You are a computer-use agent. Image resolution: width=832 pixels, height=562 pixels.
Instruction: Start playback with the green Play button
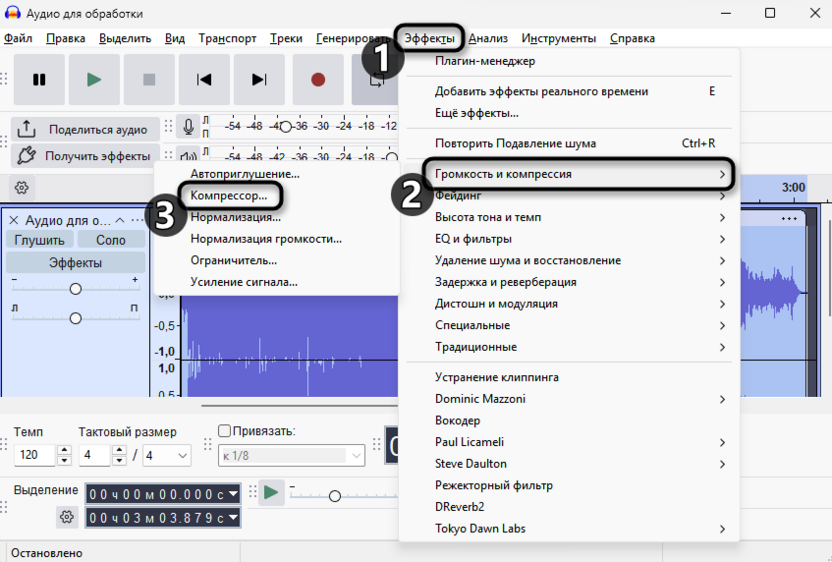tap(94, 80)
